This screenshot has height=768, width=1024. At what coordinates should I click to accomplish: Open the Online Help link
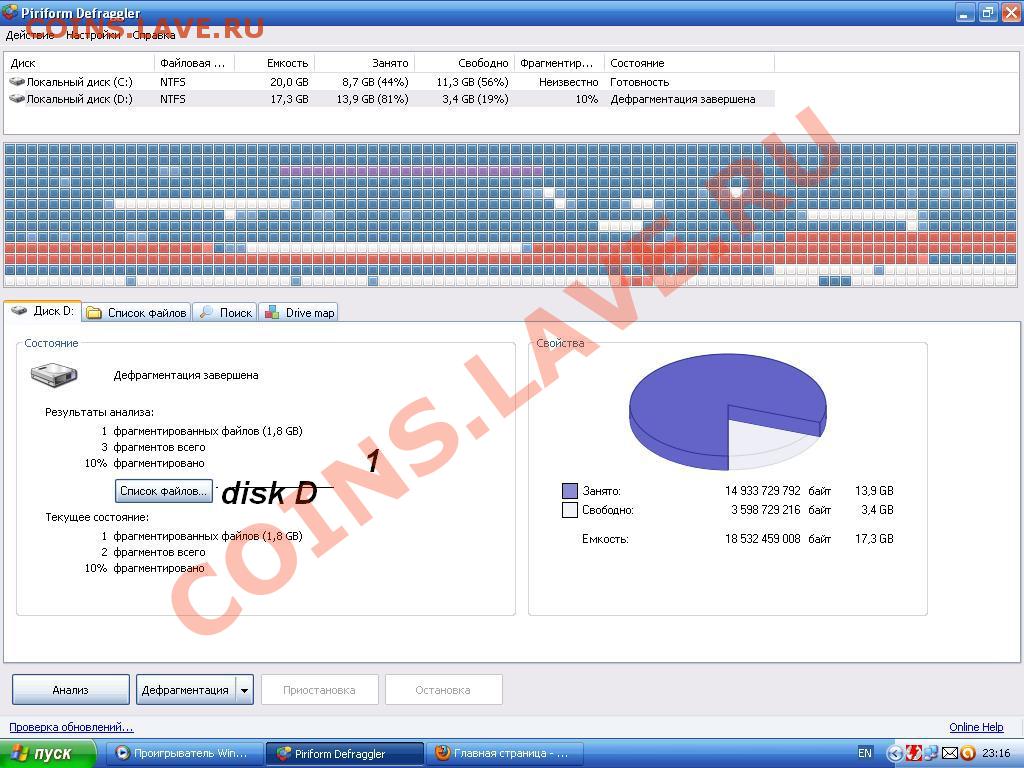coord(976,727)
